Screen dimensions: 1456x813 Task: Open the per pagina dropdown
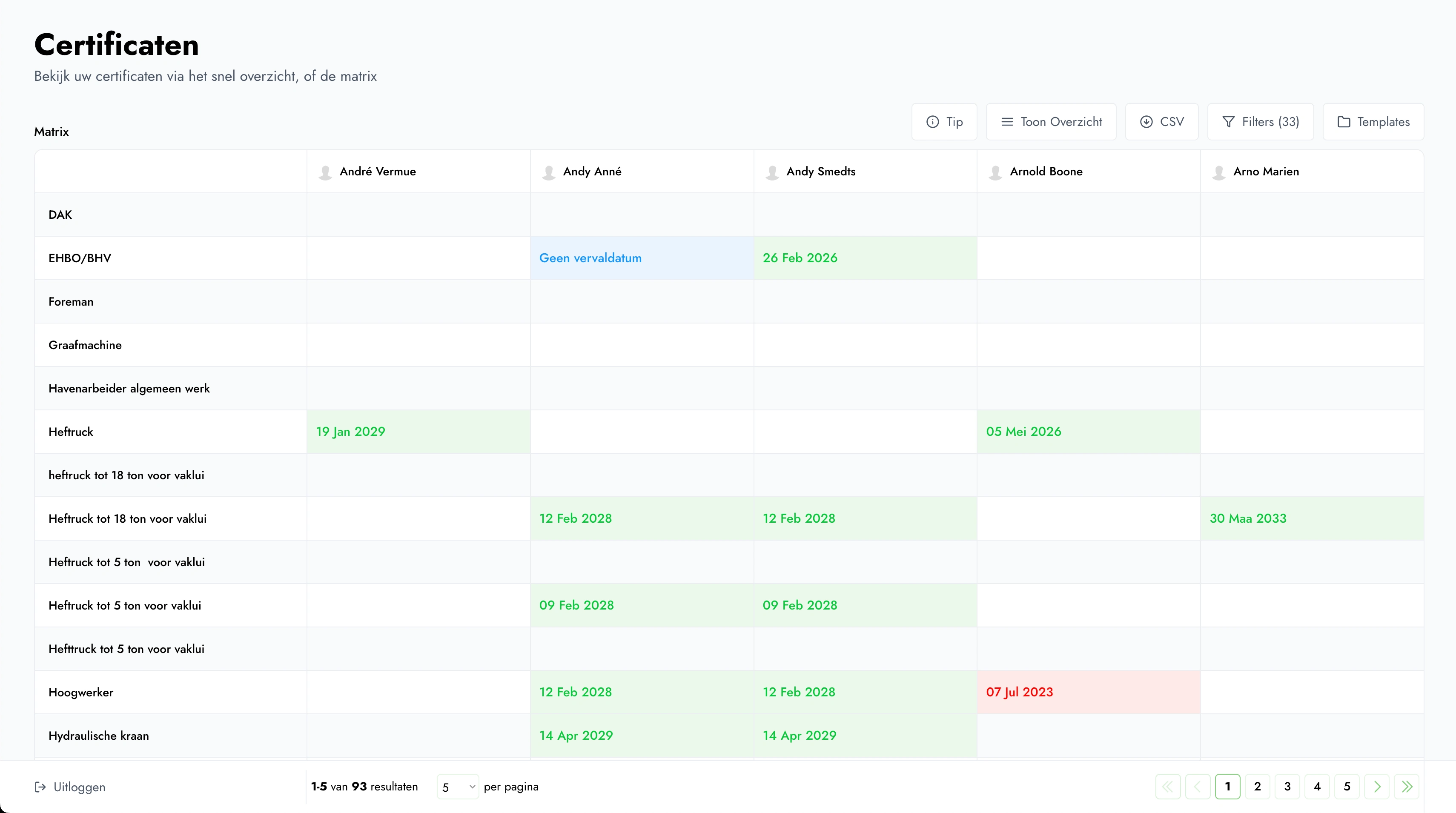[x=458, y=787]
